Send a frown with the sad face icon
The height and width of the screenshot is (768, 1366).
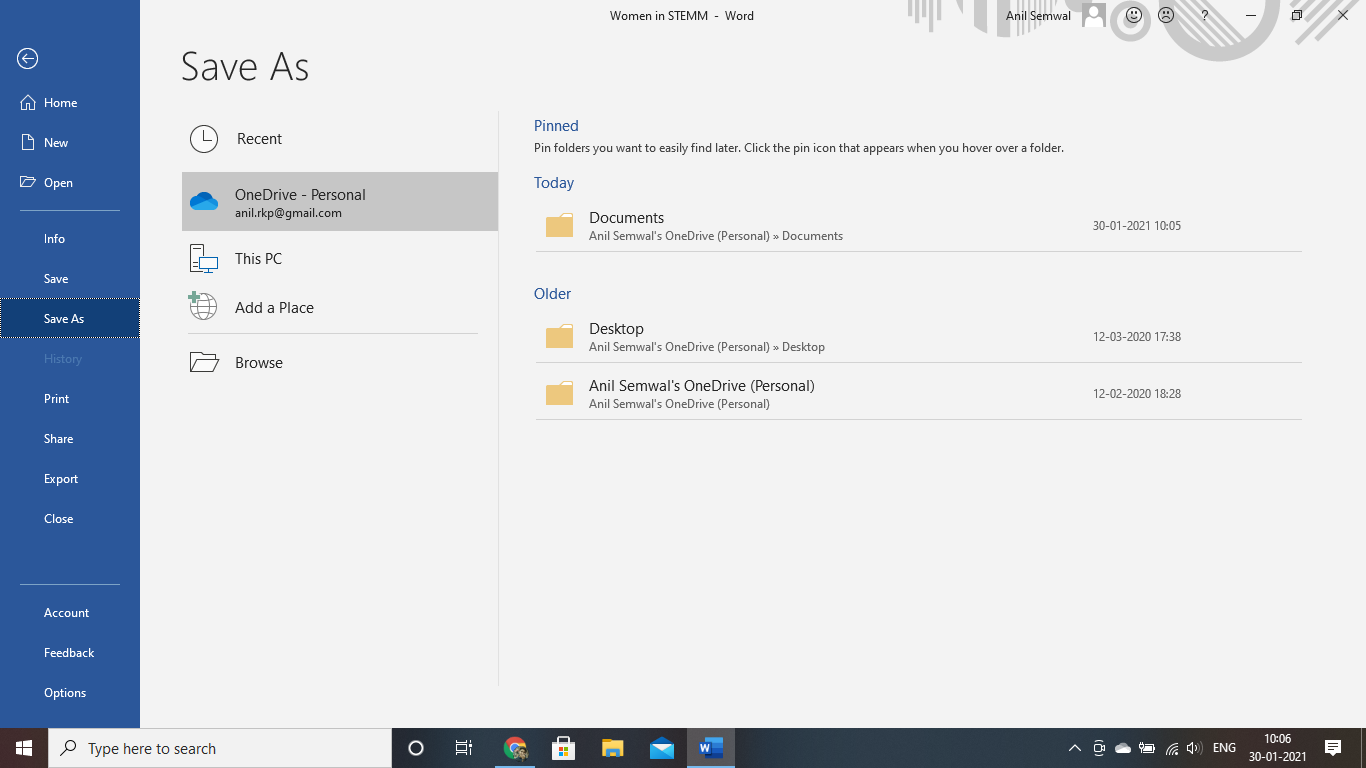coord(1166,15)
